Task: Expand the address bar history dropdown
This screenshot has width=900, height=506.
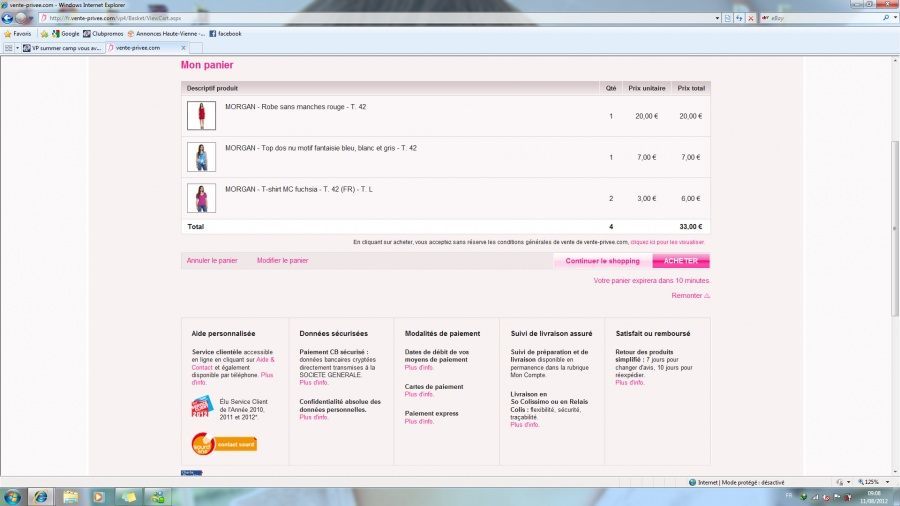Action: point(716,18)
